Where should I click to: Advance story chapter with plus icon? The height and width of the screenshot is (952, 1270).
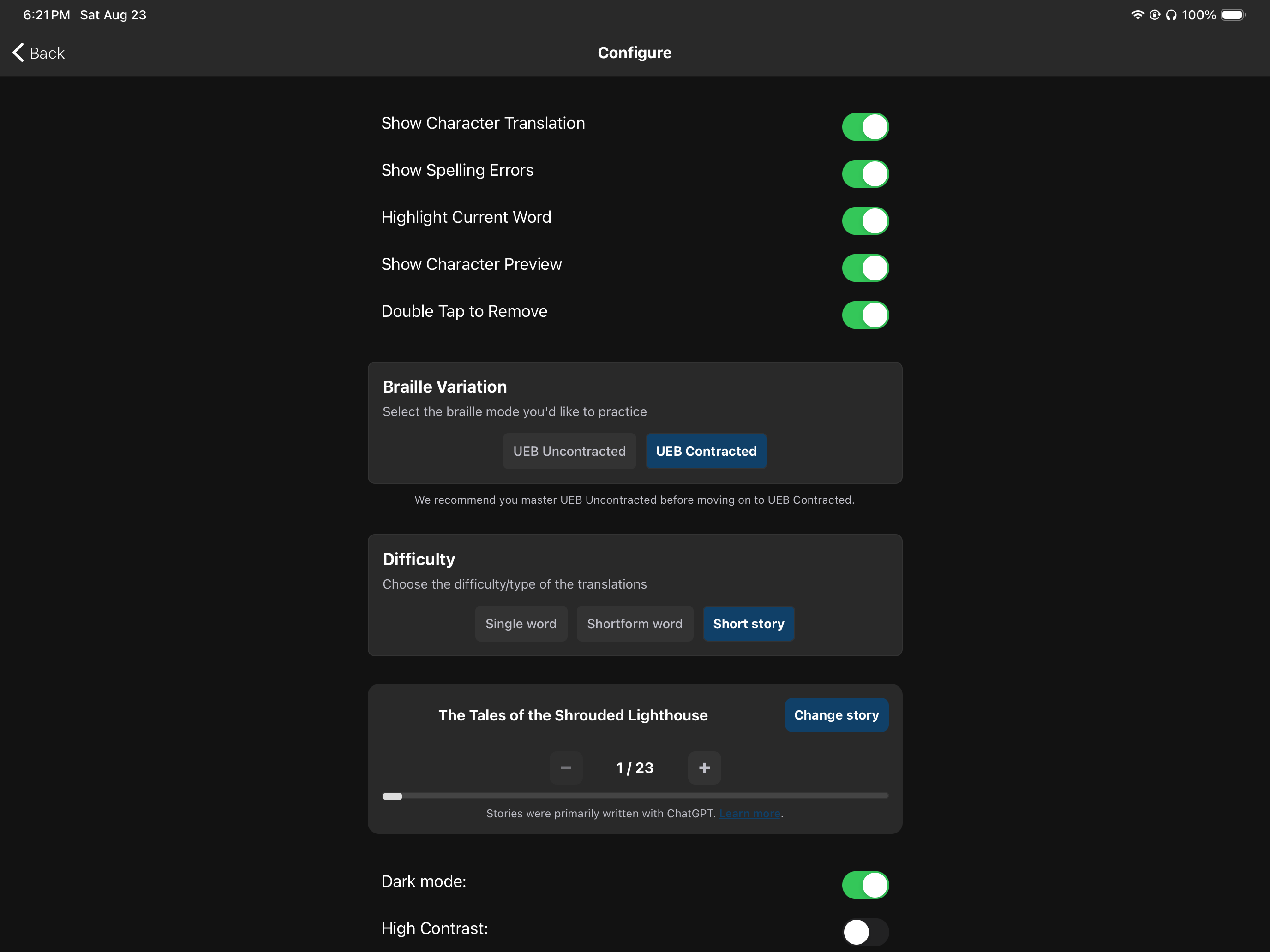pos(705,768)
